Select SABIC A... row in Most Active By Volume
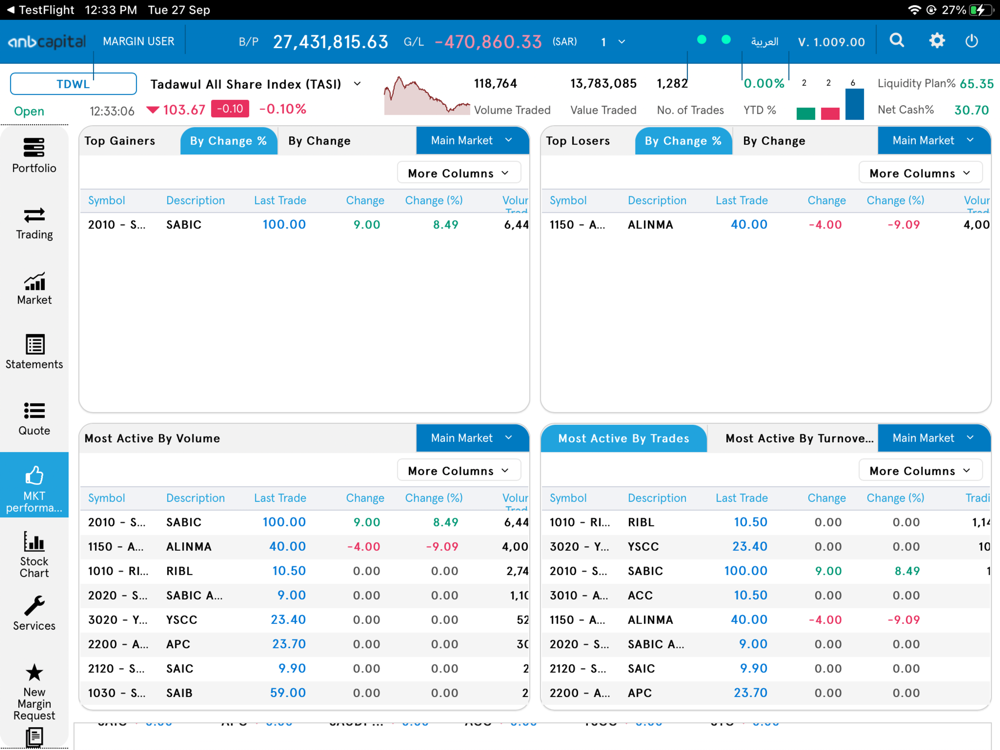This screenshot has width=1000, height=750. (304, 595)
